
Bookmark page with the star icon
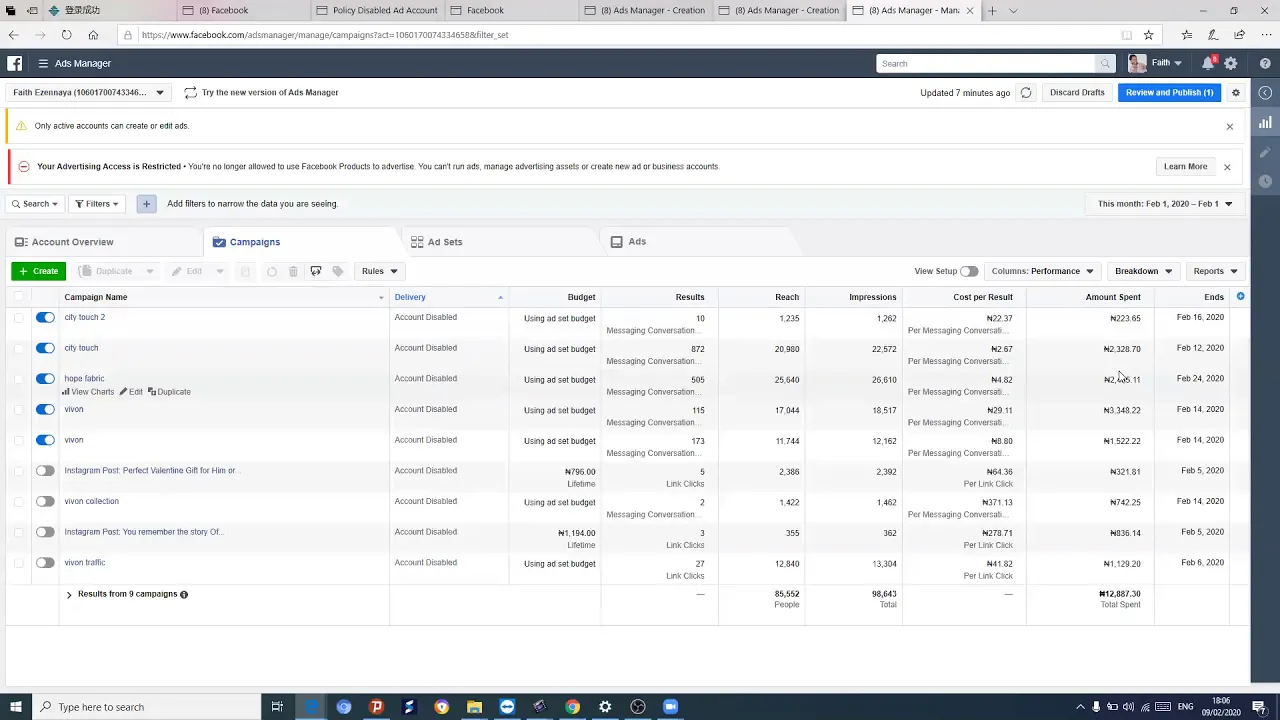[x=1149, y=35]
